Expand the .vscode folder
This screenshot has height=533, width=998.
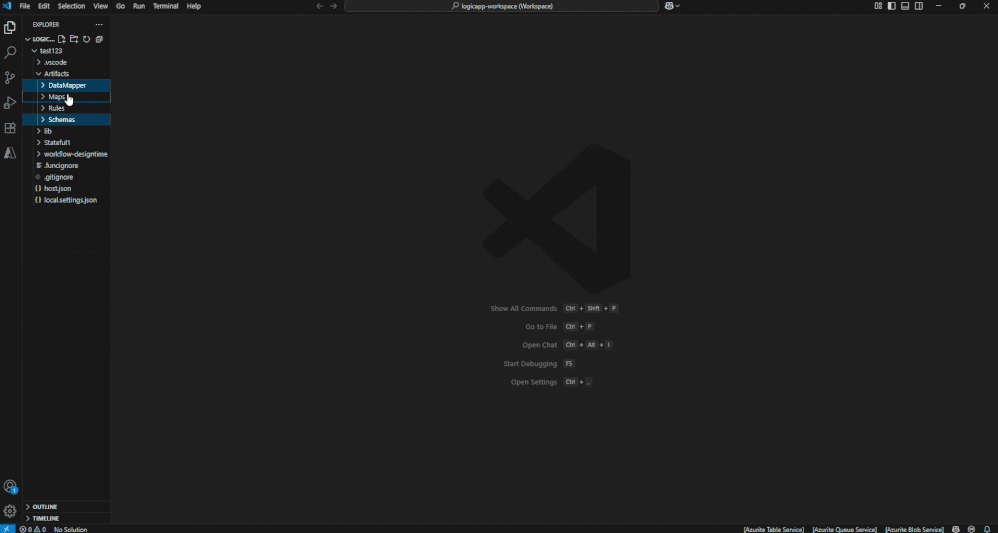pos(66,62)
